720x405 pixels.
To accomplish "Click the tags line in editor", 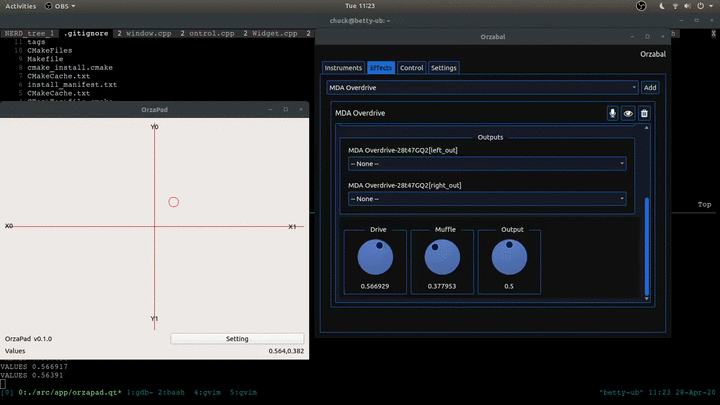I will coord(36,42).
